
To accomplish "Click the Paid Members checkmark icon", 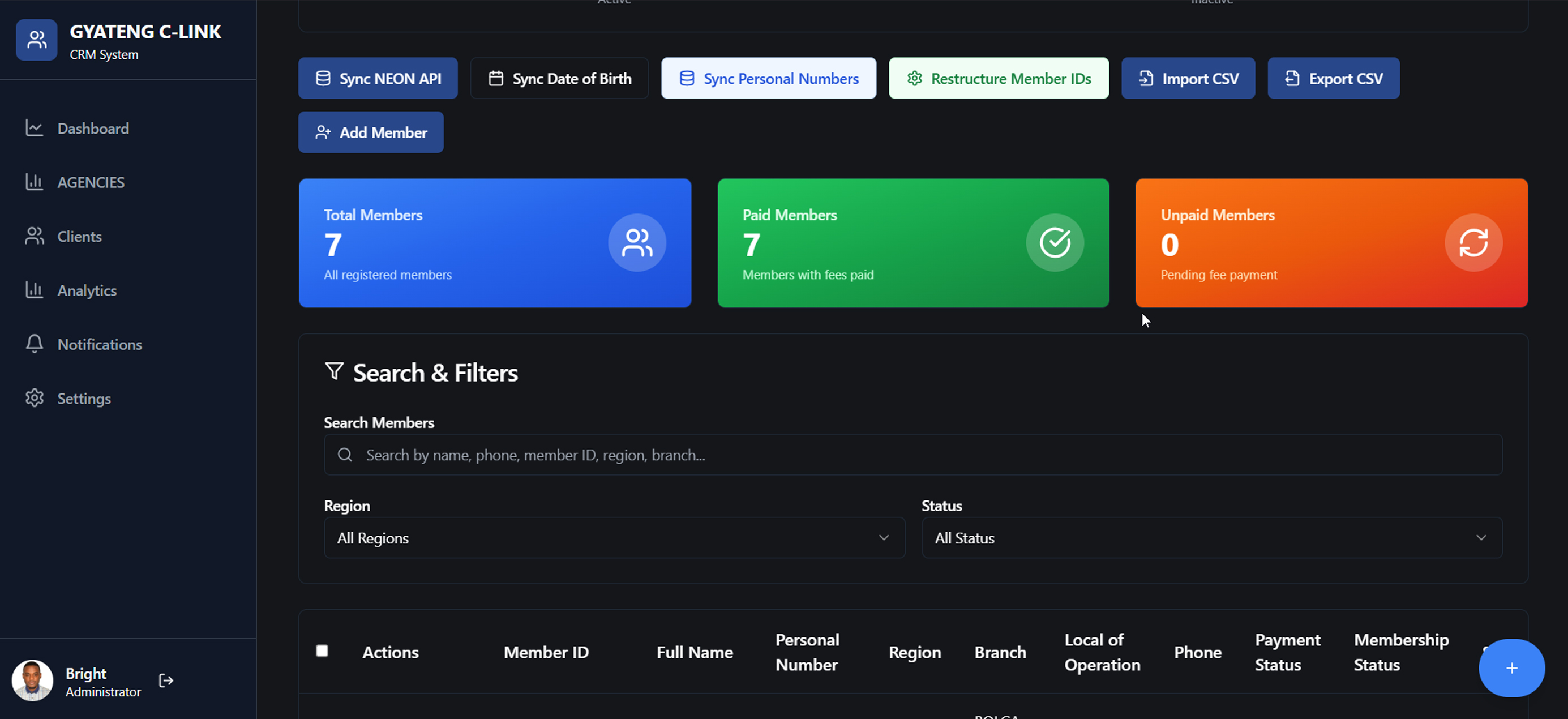I will (1054, 243).
